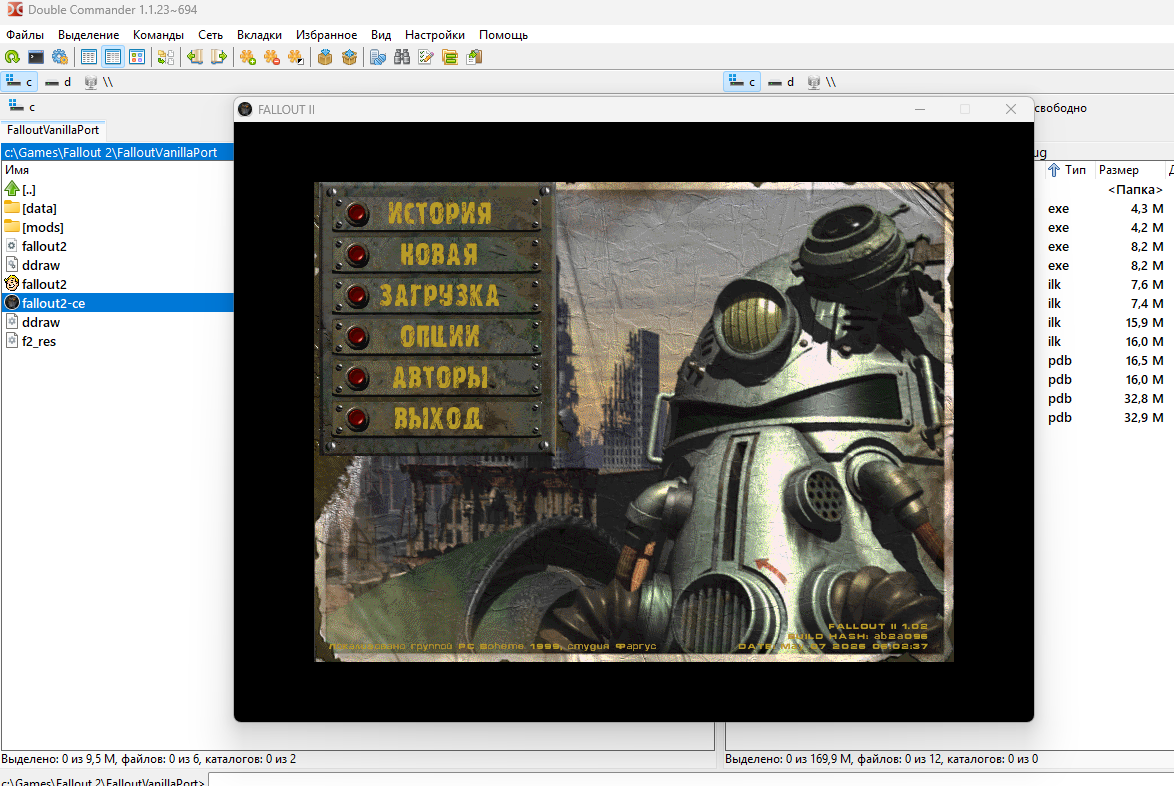Click the unselect group minus icon

pos(272,57)
